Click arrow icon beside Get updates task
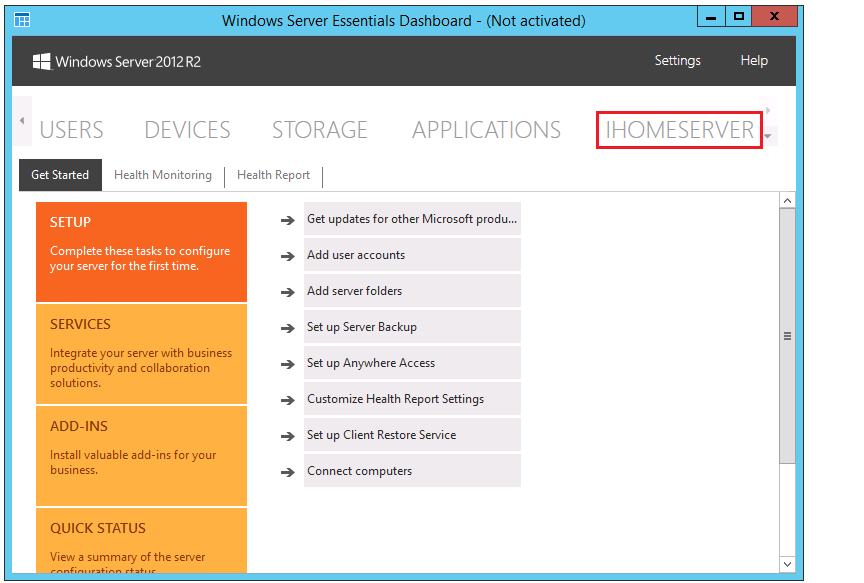Screen dimensions: 864x583 click(288, 220)
